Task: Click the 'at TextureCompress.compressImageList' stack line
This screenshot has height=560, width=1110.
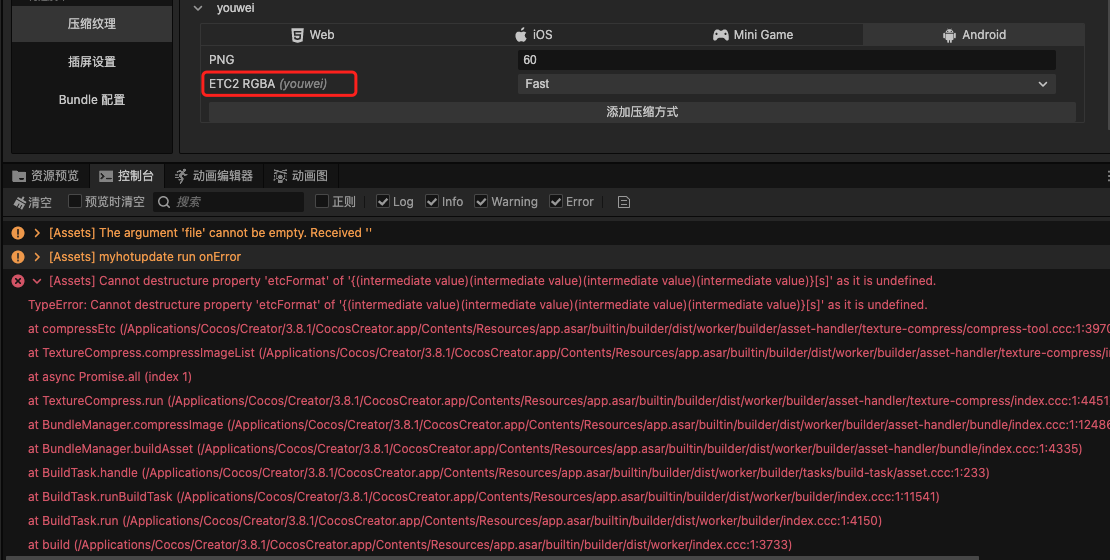Action: tap(568, 353)
